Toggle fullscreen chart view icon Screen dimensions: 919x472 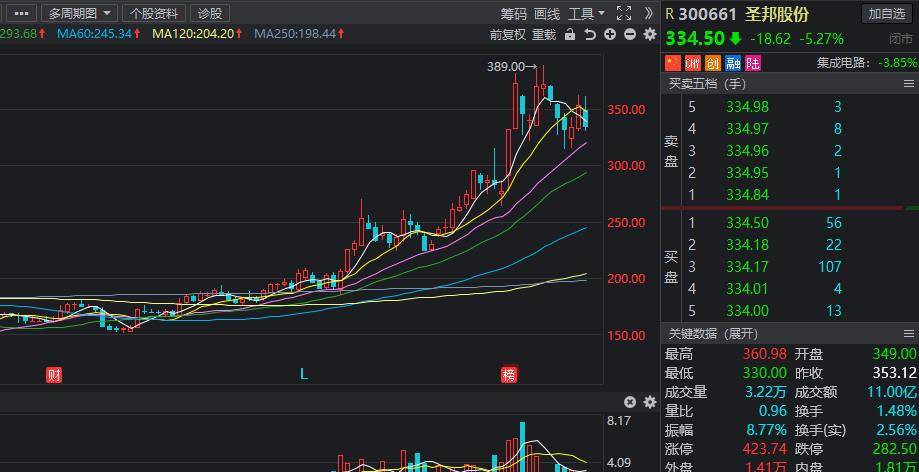pos(624,13)
